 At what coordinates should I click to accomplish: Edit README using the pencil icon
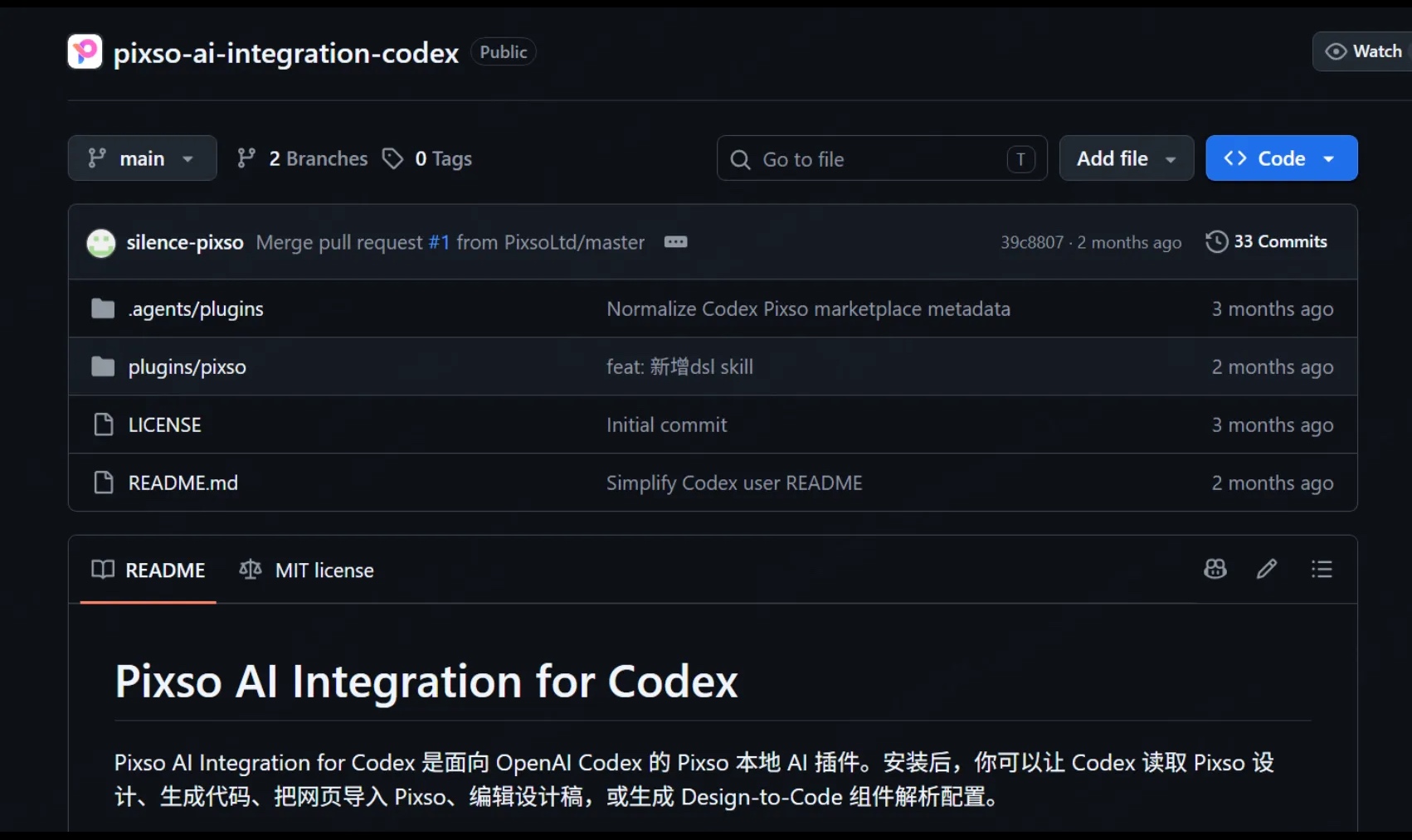(x=1267, y=569)
